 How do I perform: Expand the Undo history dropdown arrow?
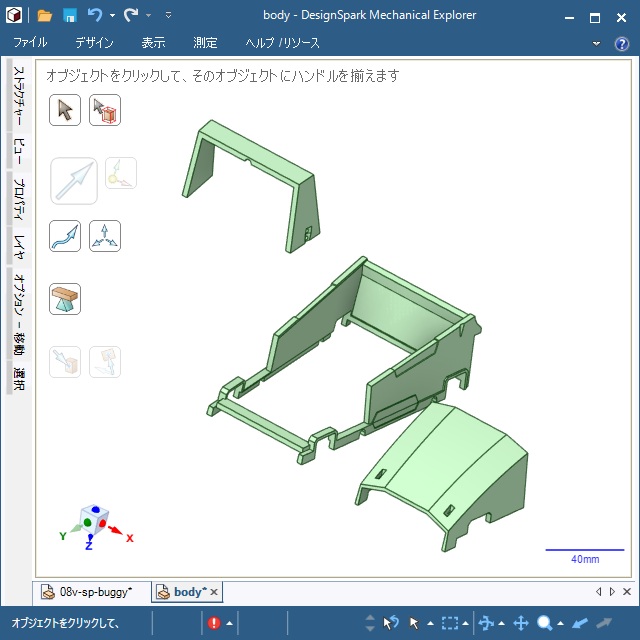point(112,16)
